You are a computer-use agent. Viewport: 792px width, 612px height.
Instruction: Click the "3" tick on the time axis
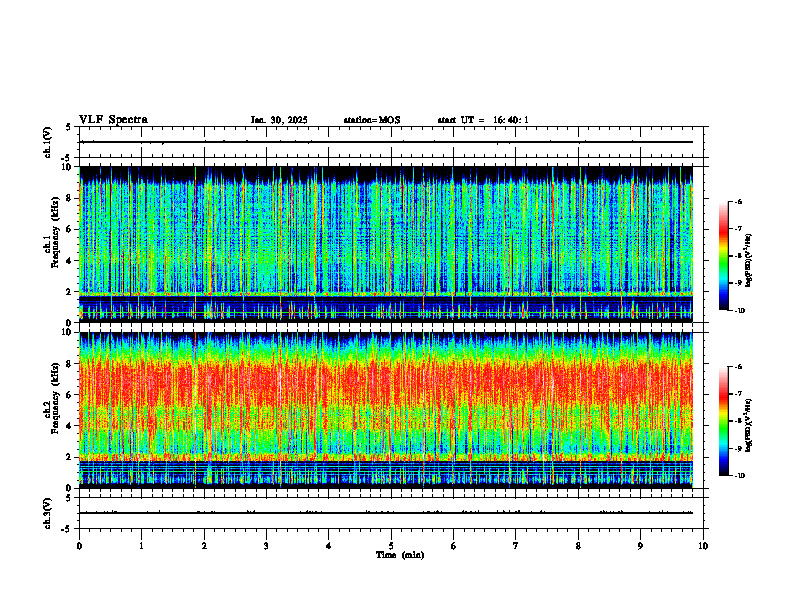[x=266, y=546]
